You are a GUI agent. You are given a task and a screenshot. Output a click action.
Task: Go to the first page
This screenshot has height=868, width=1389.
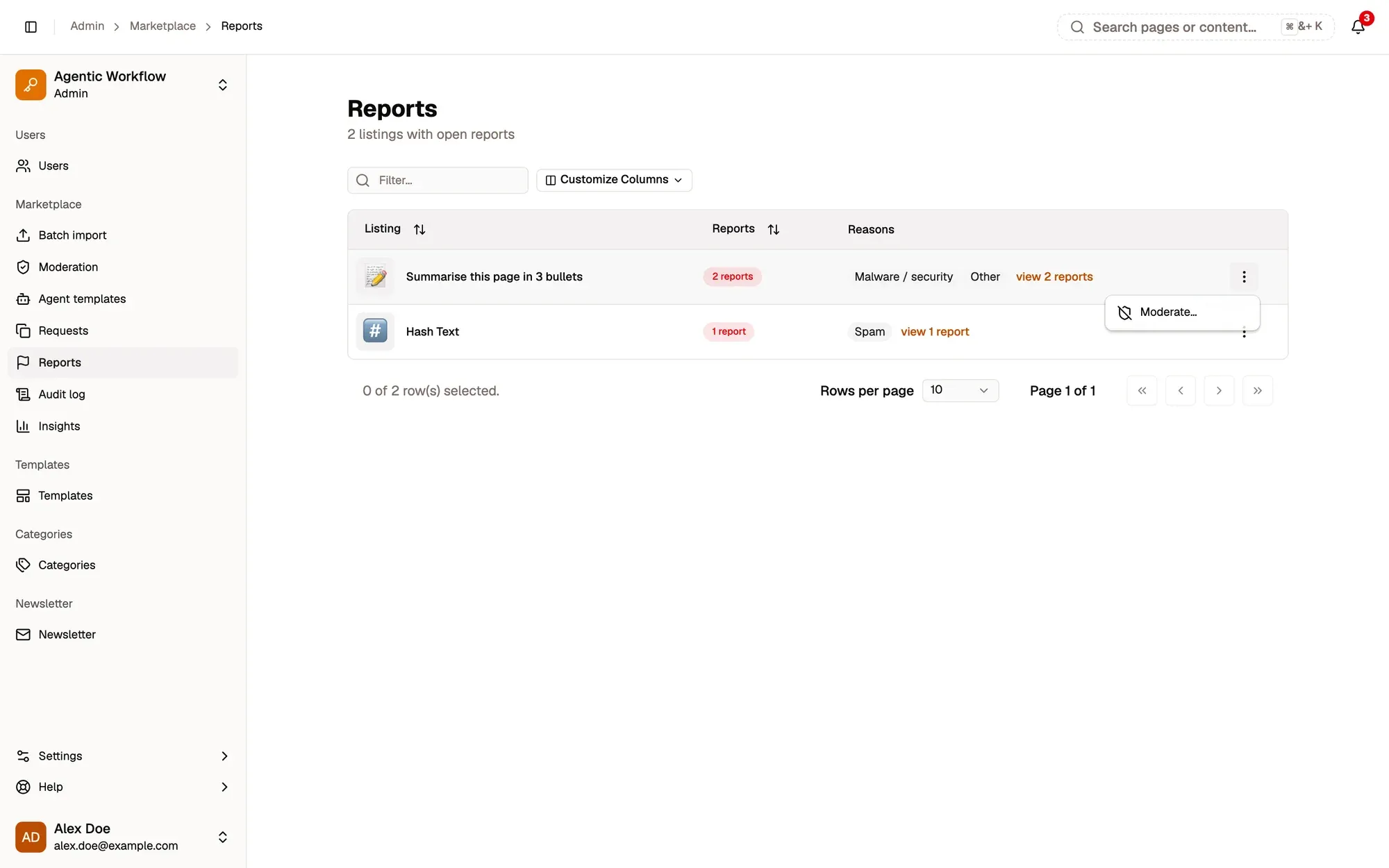tap(1142, 391)
